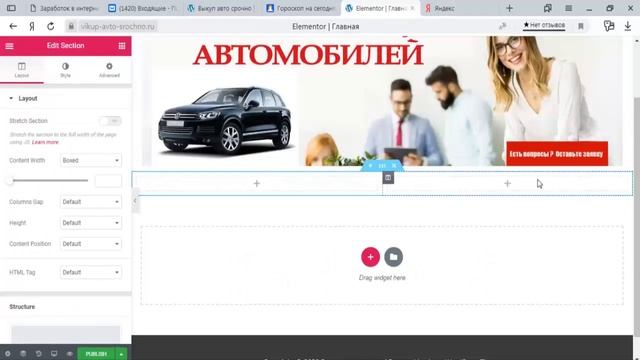This screenshot has width=640, height=360.
Task: Open the Content Position dropdown
Action: coord(91,244)
